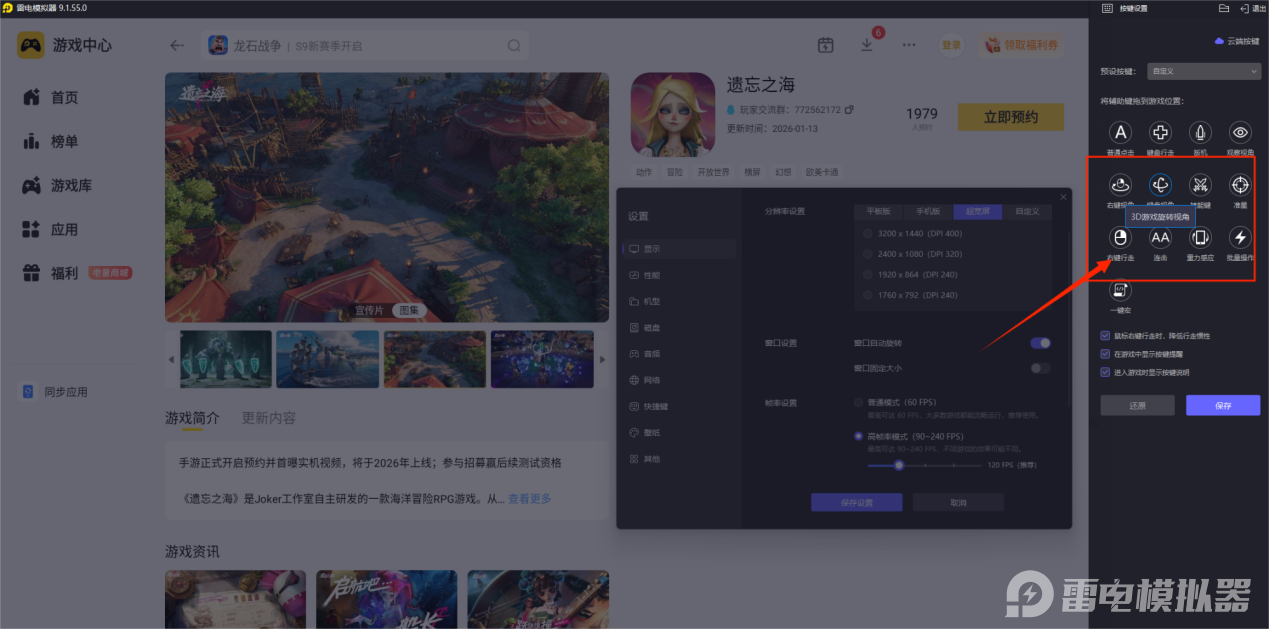Click the search magnifier icon
The image size is (1269, 629).
[x=514, y=45]
